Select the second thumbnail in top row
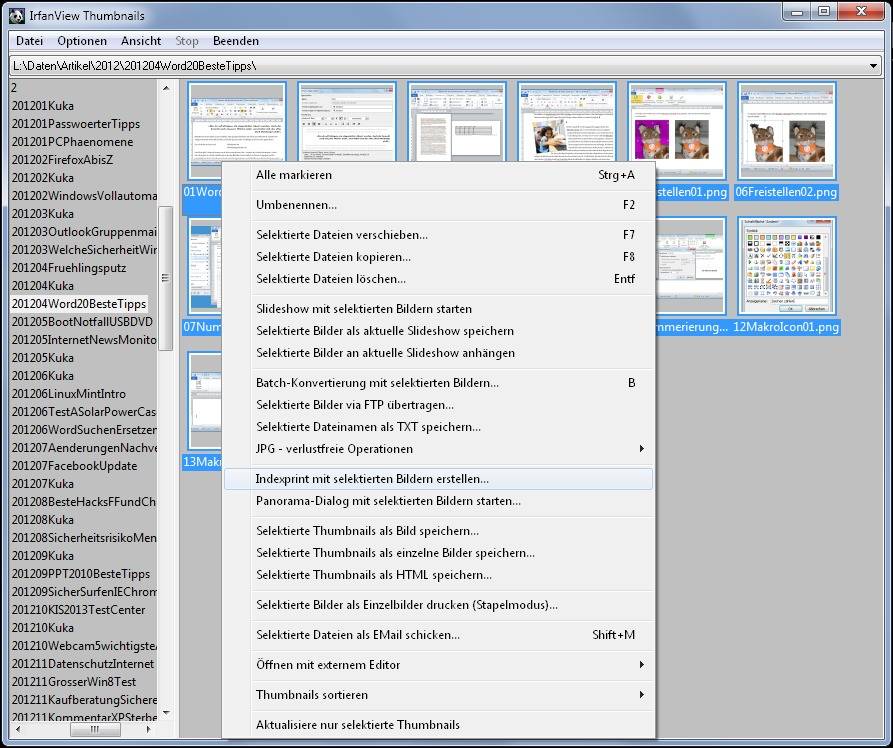The height and width of the screenshot is (748, 893). (x=347, y=122)
